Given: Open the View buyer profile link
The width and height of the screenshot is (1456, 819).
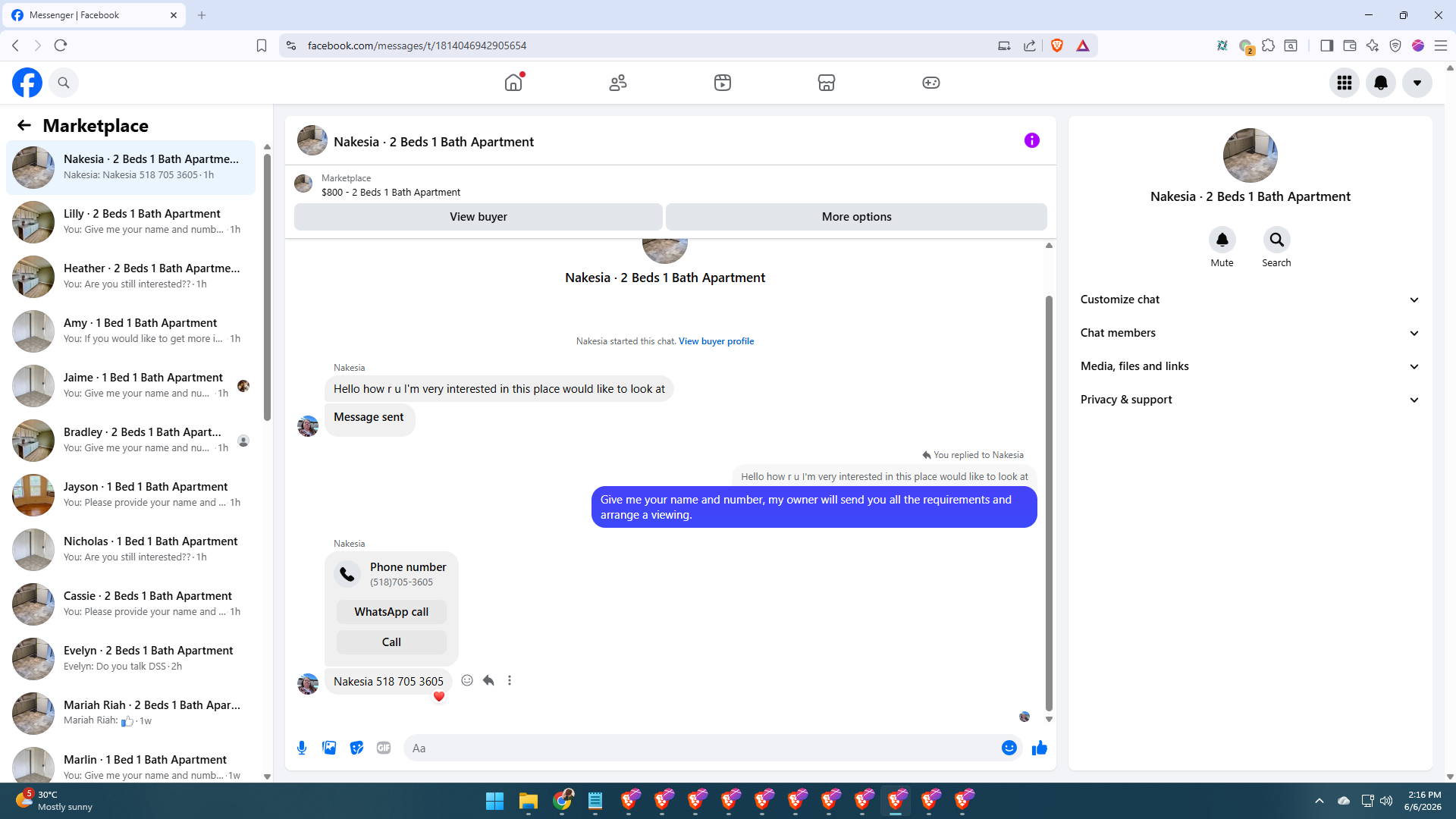Looking at the screenshot, I should point(717,341).
